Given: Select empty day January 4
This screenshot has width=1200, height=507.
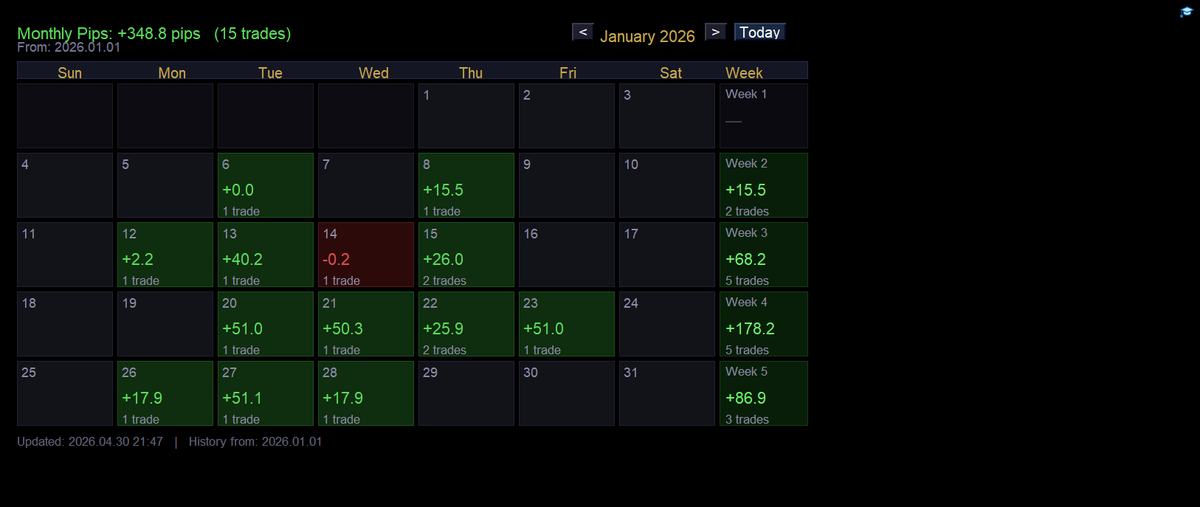Looking at the screenshot, I should click(65, 185).
